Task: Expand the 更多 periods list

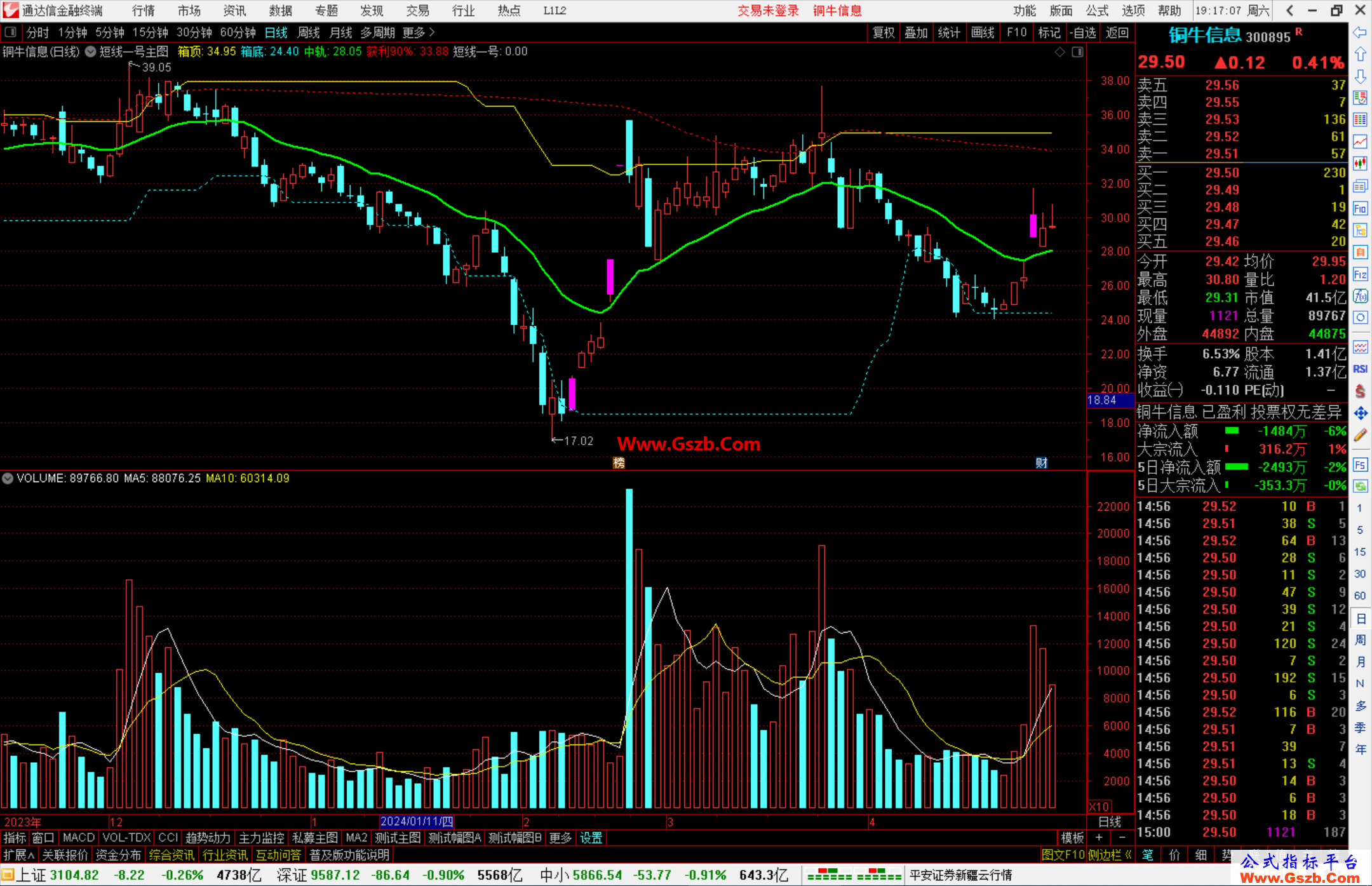Action: (x=418, y=32)
